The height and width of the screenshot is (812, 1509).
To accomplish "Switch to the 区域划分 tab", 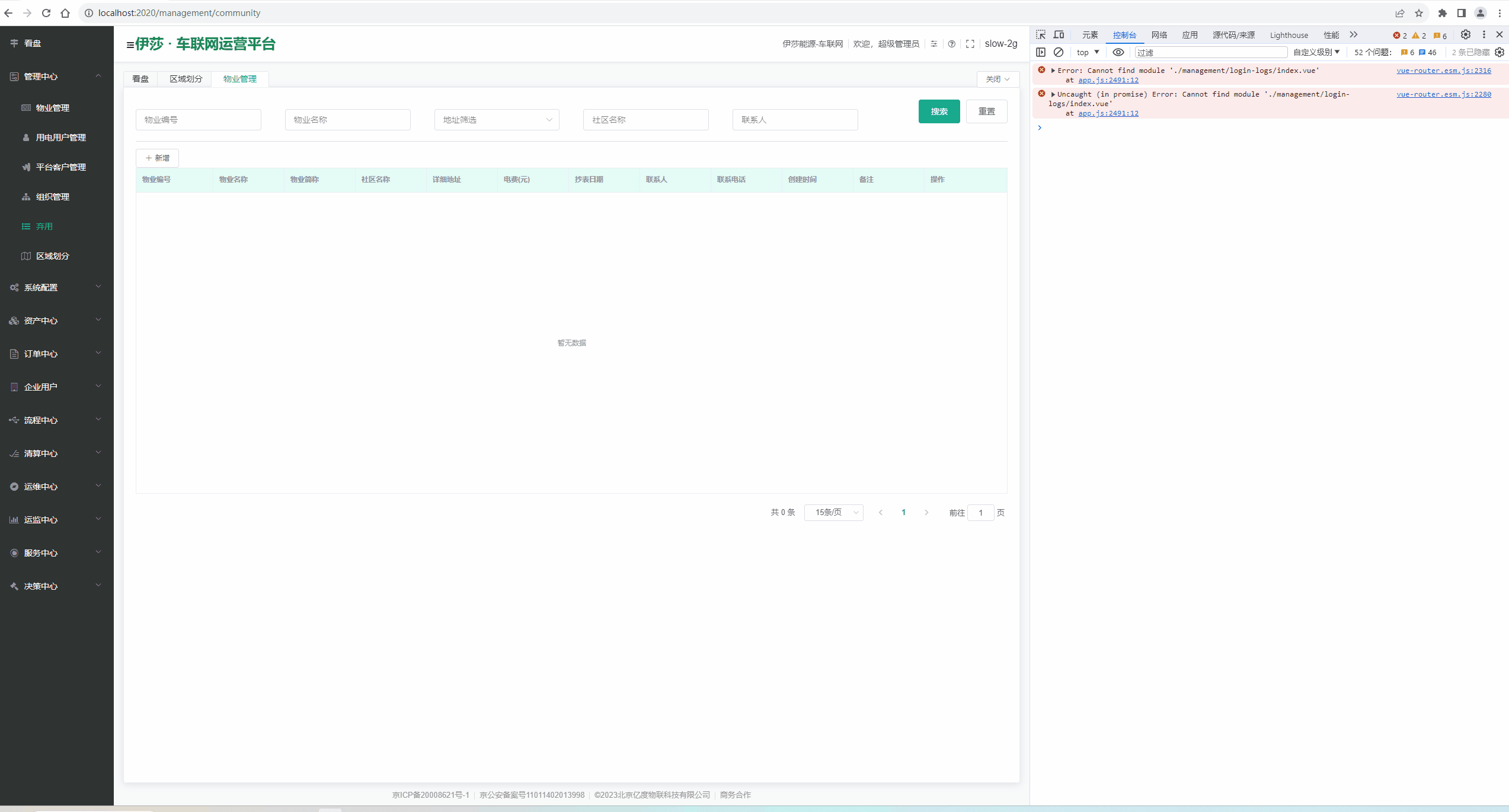I will click(186, 79).
